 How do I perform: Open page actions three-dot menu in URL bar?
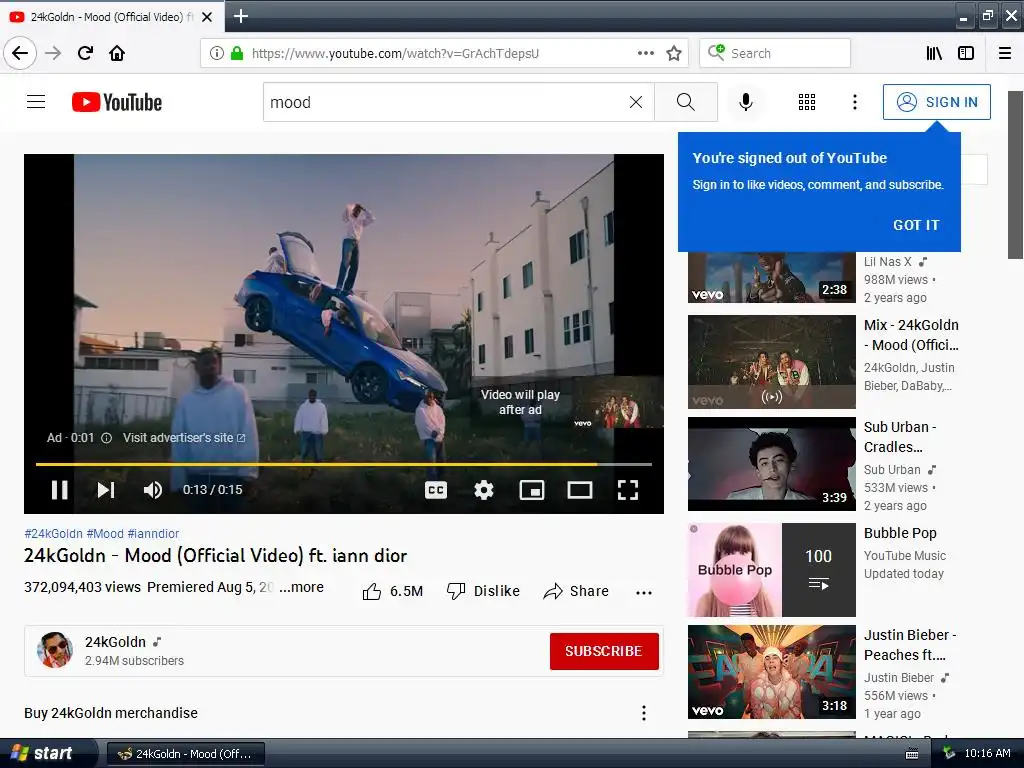tap(645, 53)
